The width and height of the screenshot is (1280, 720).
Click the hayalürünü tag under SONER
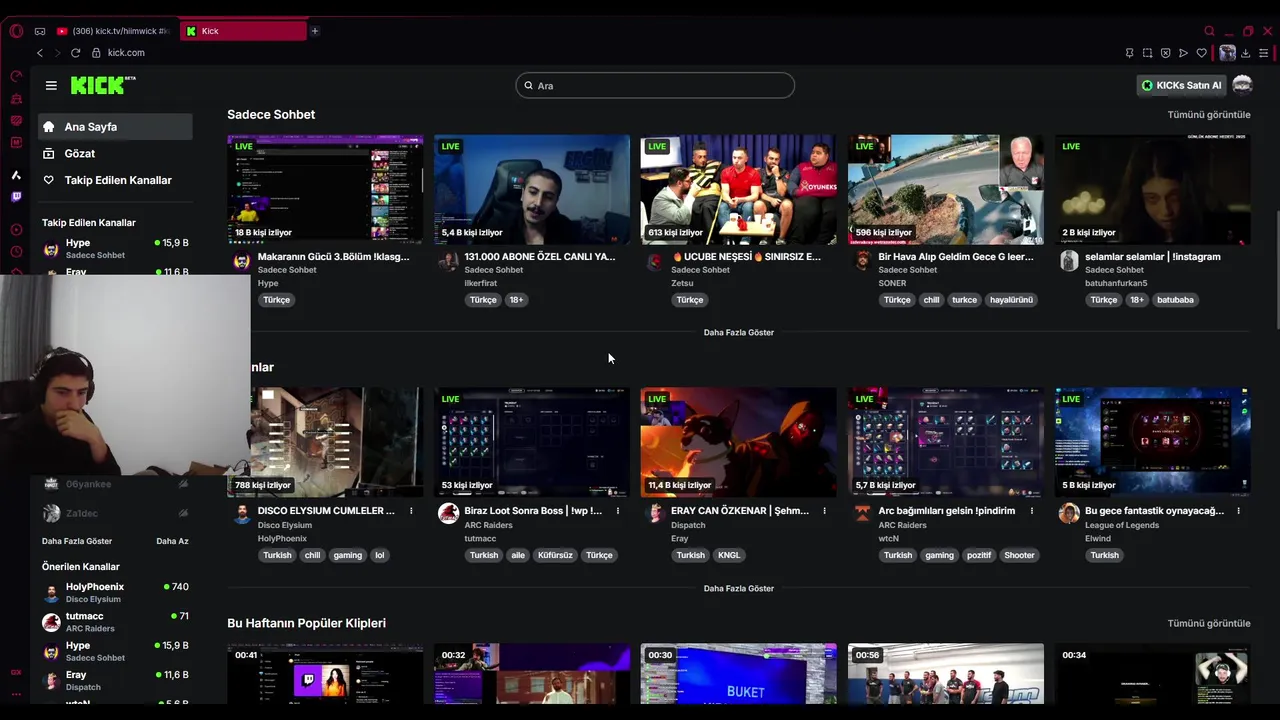[x=1011, y=300]
